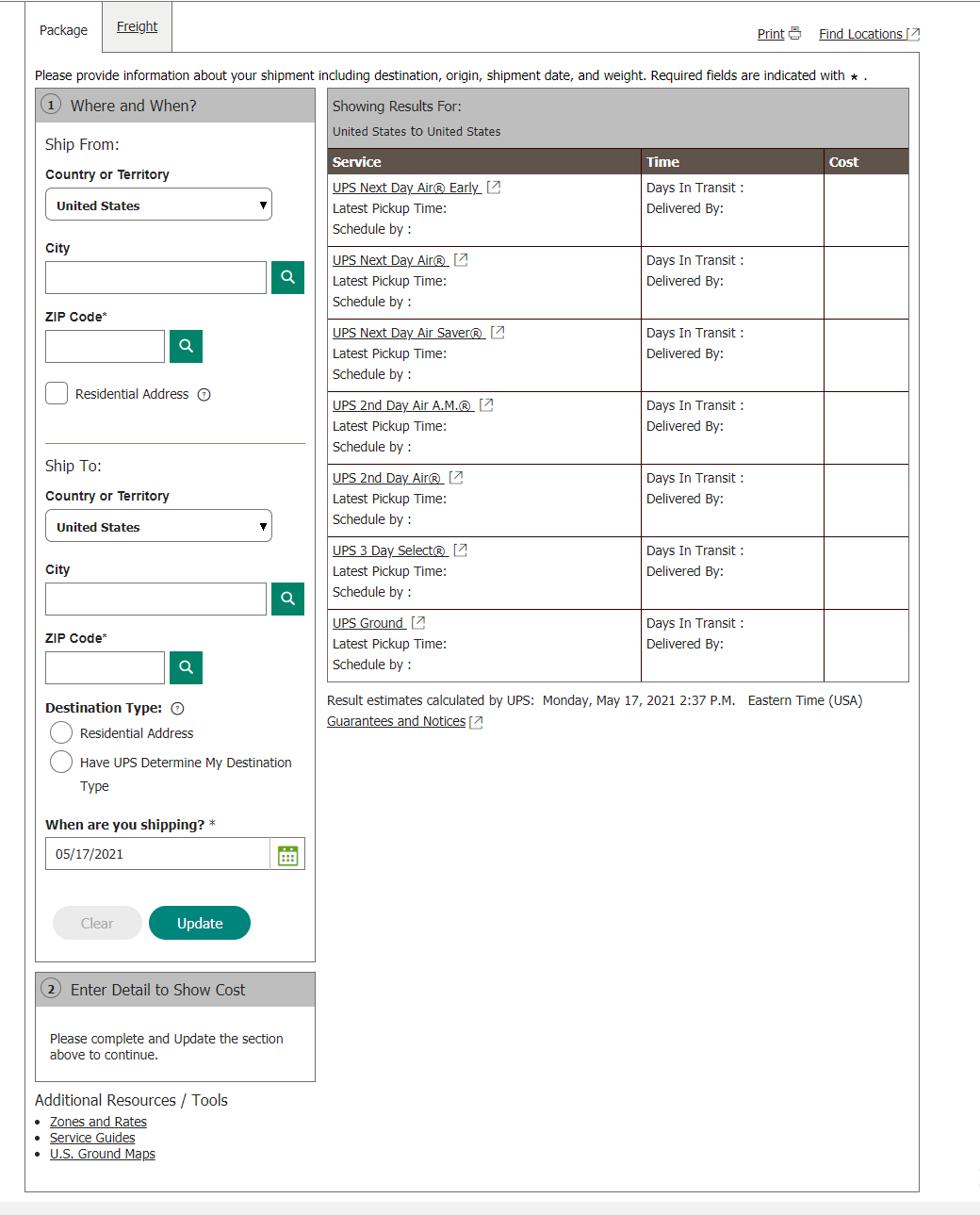Open the shipping date calendar picker
The image size is (980, 1215).
(287, 853)
